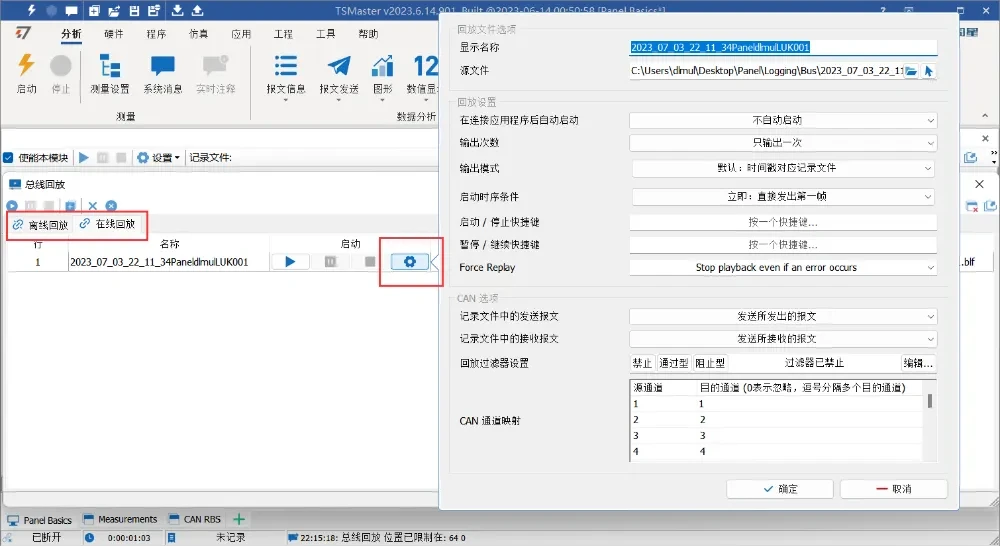Viewport: 1000px width, 546px height.
Task: Open settings gear for the replay row
Action: [x=409, y=262]
